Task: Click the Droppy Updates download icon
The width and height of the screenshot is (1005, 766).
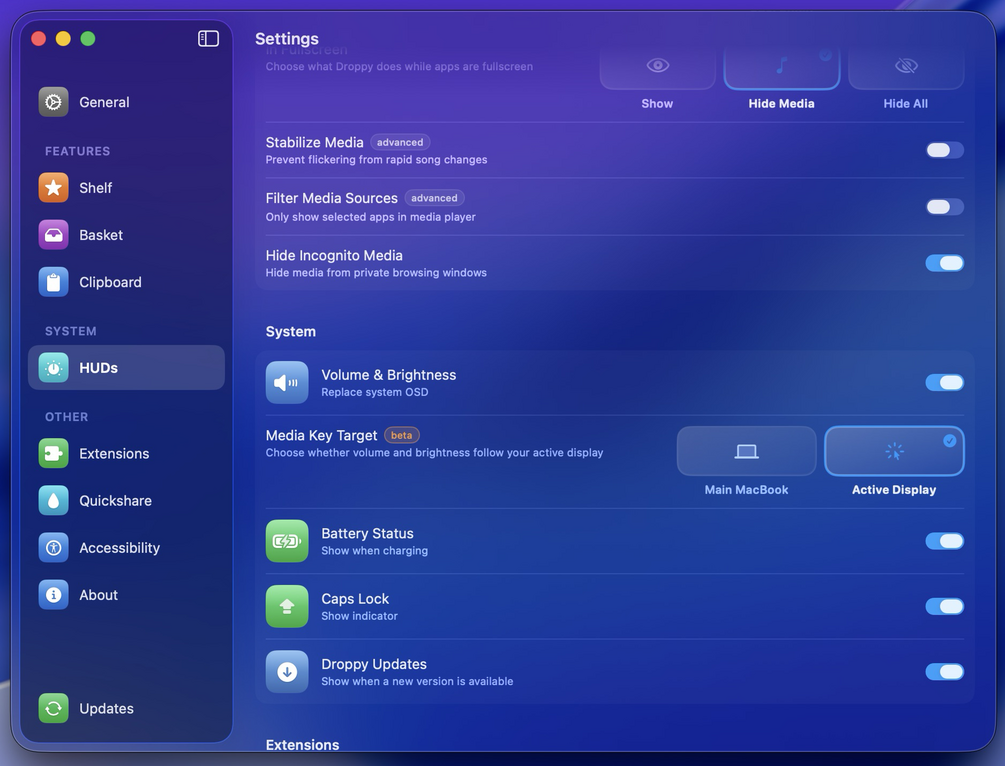Action: coord(287,671)
